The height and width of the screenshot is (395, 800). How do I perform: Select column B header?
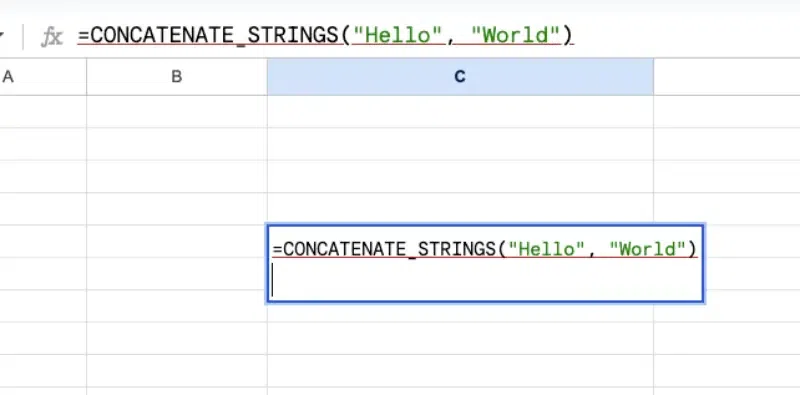[x=177, y=77]
